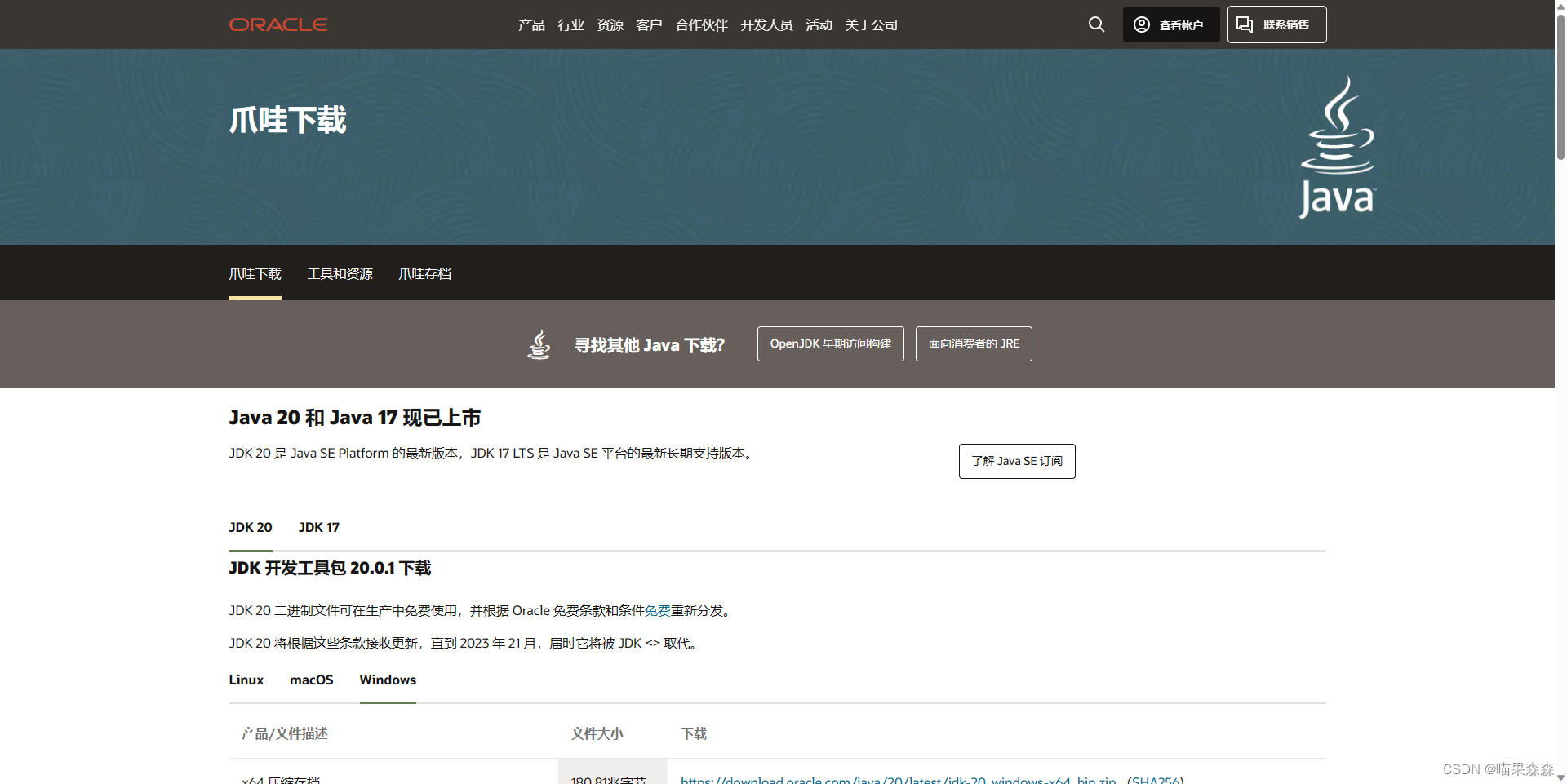Image resolution: width=1567 pixels, height=784 pixels.
Task: Switch to the JDK 17 tab
Action: (x=319, y=528)
